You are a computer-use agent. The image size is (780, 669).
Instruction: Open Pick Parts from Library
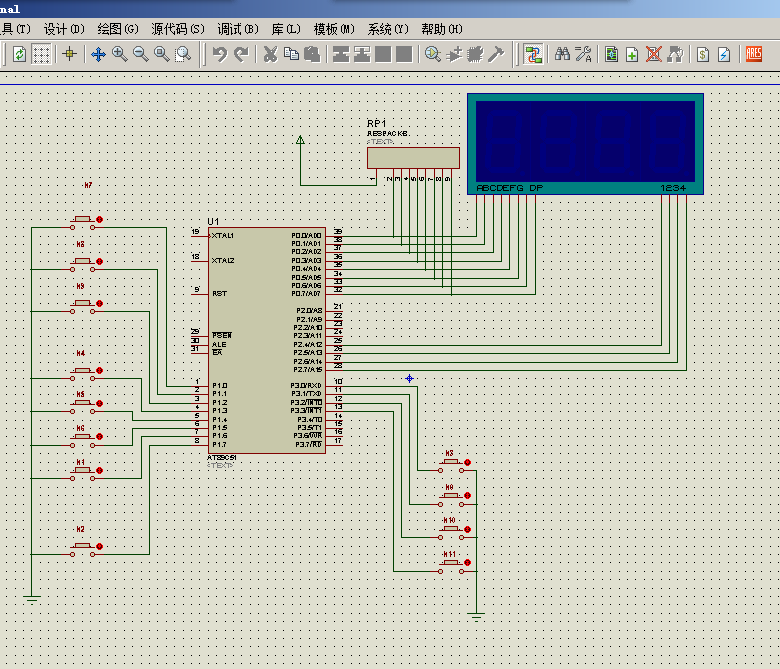[433, 54]
